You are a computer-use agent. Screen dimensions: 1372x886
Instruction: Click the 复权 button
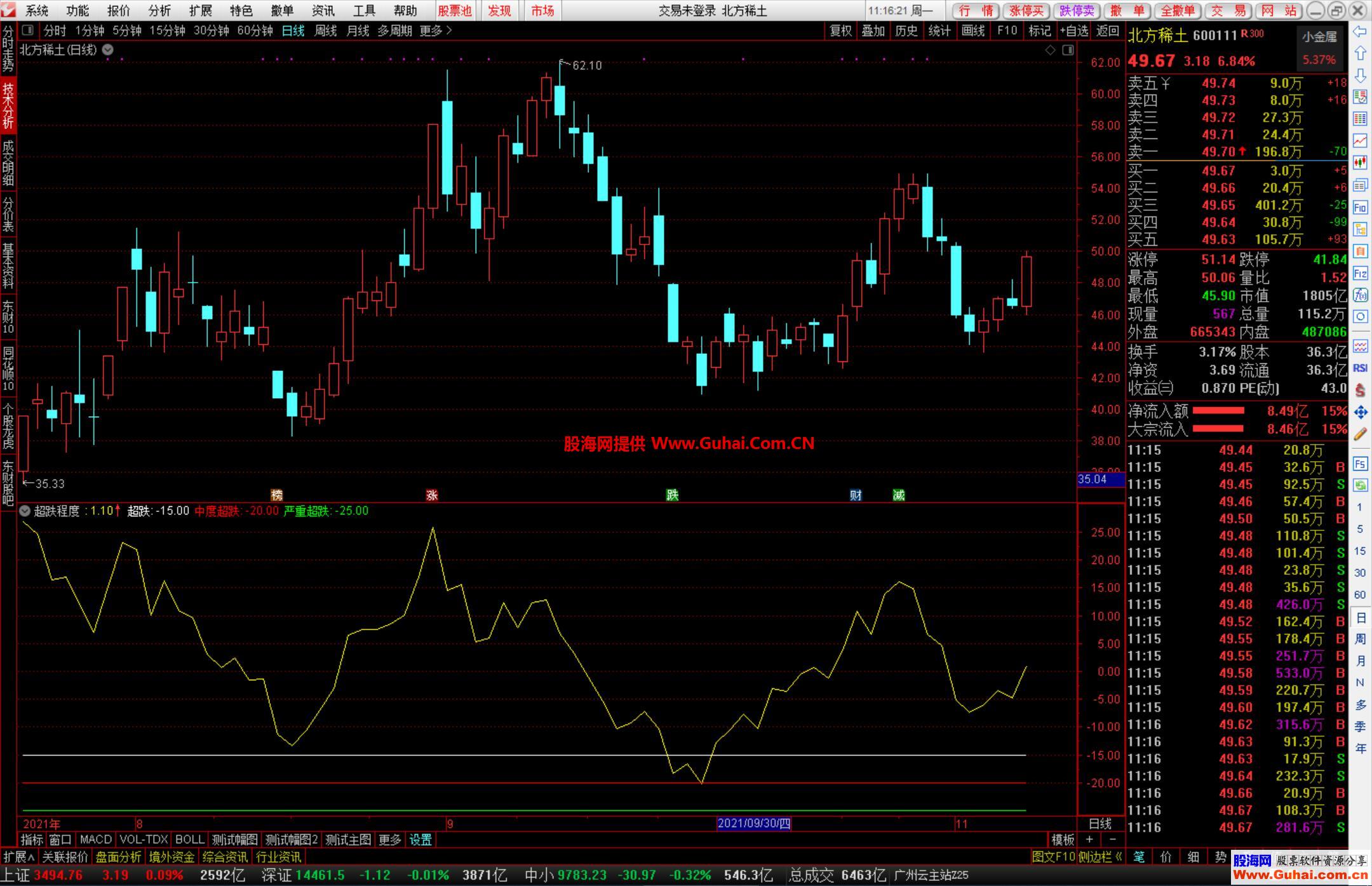[x=840, y=30]
